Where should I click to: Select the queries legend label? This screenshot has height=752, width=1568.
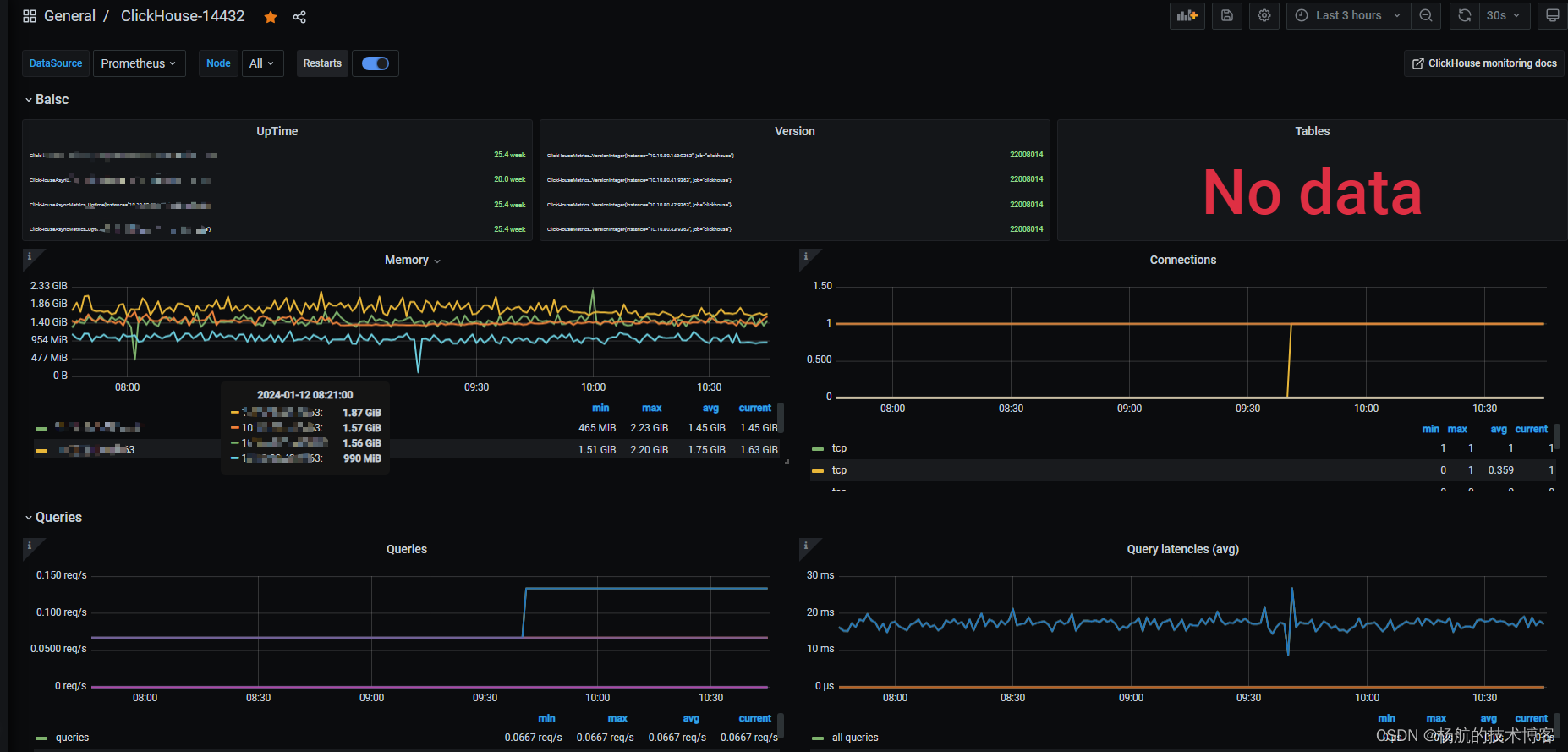point(72,738)
